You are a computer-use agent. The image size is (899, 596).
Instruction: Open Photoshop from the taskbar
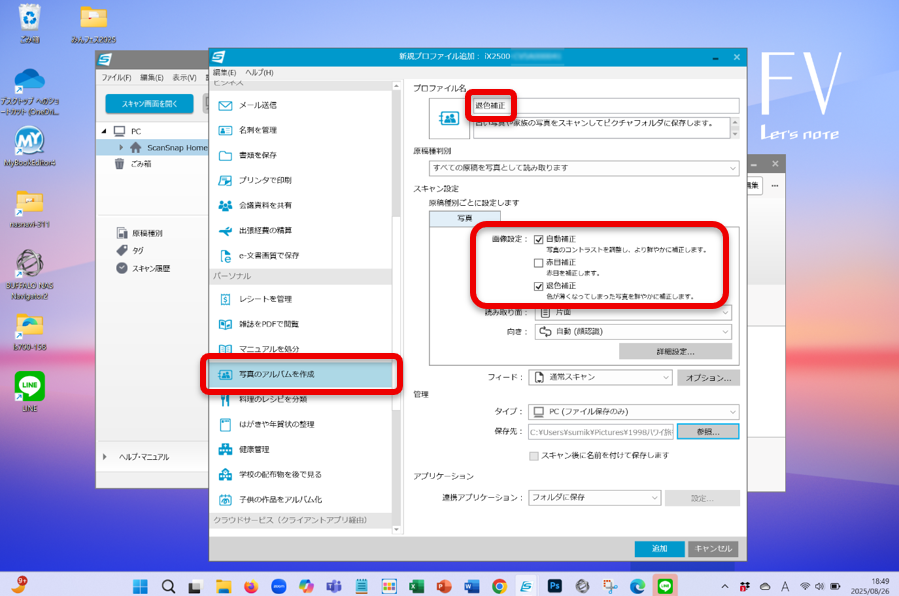pos(553,586)
